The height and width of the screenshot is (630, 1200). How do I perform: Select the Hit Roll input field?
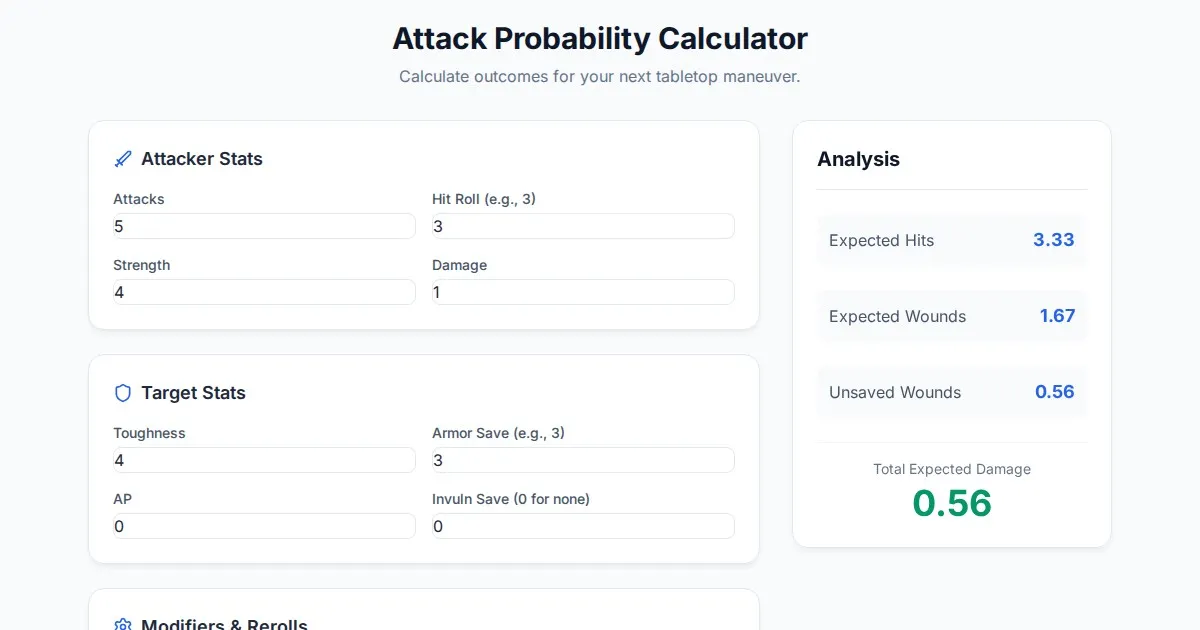[x=583, y=226]
